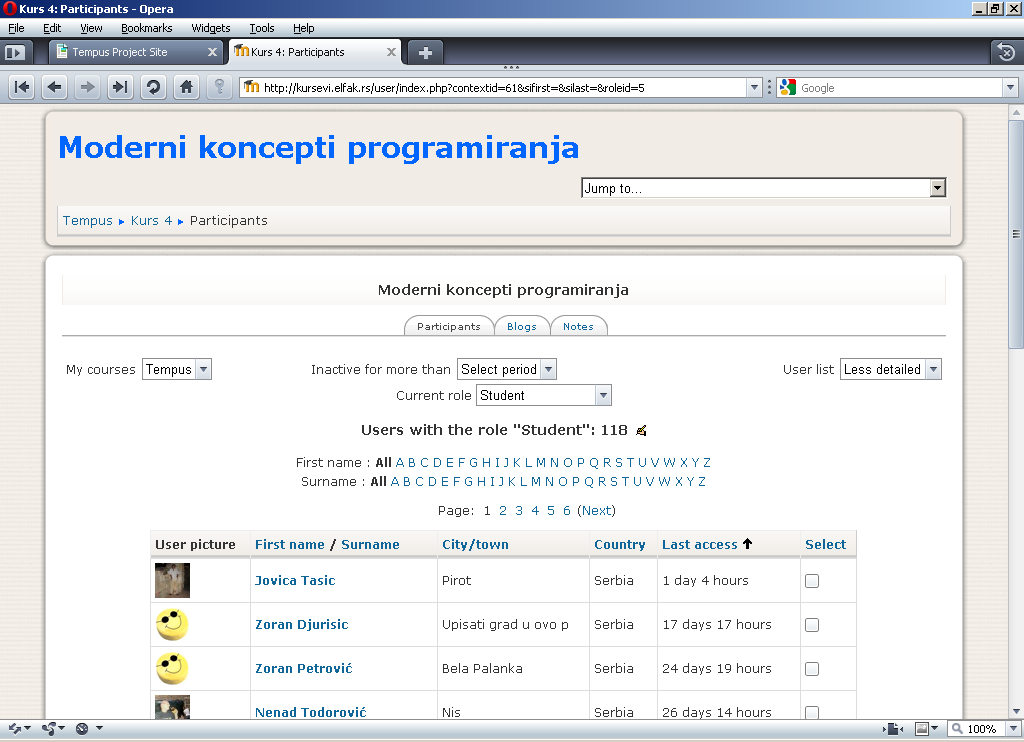The width and height of the screenshot is (1024, 742).
Task: Open the Tools menu
Action: pyautogui.click(x=262, y=28)
